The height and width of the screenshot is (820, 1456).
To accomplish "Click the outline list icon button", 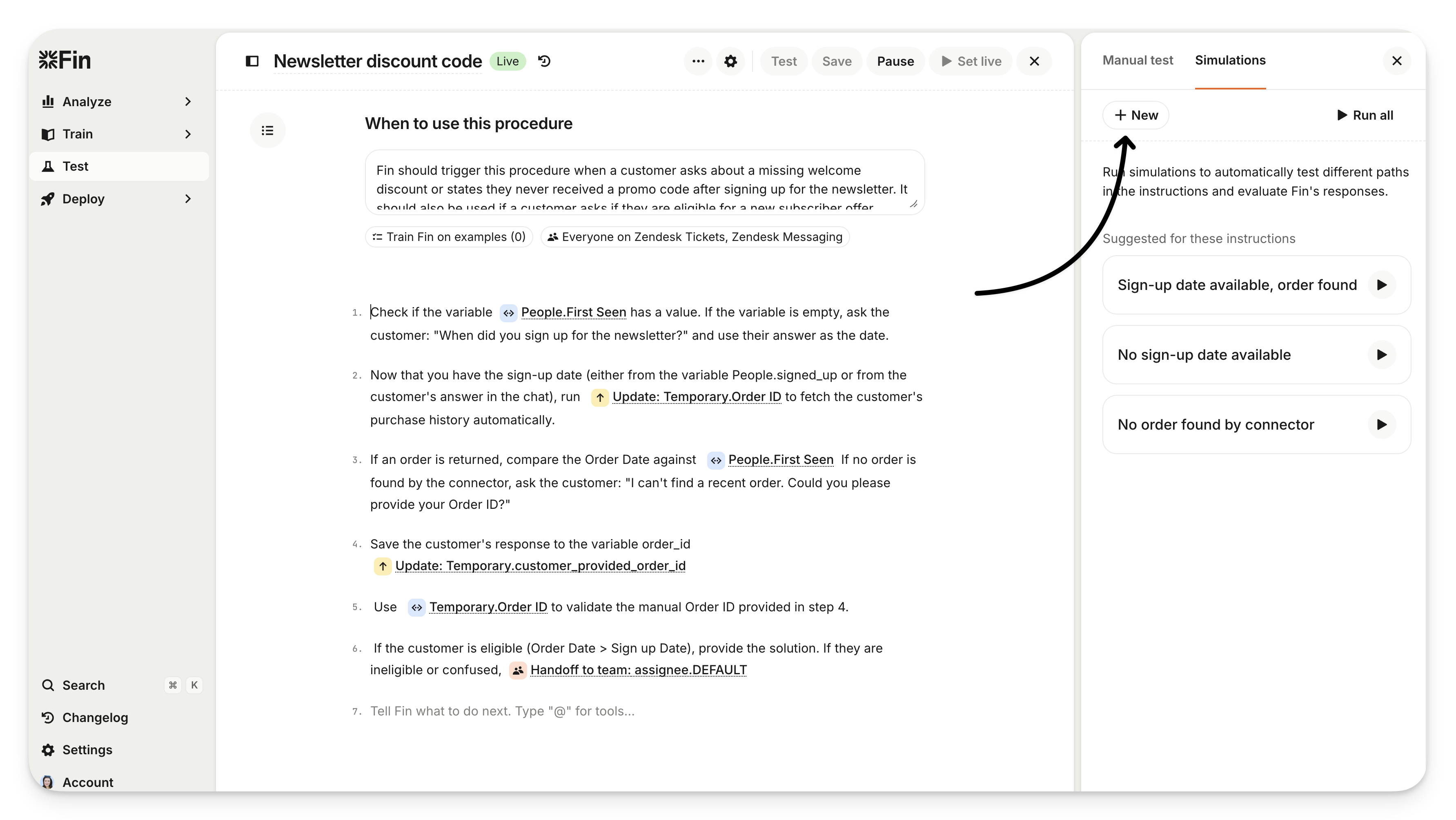I will 267,131.
